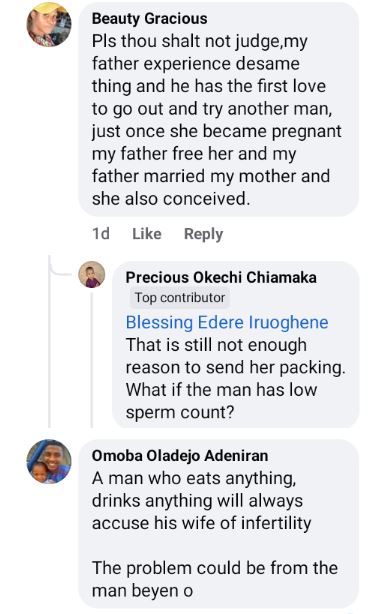
Task: Click text 'man beyen o'
Action: (142, 591)
